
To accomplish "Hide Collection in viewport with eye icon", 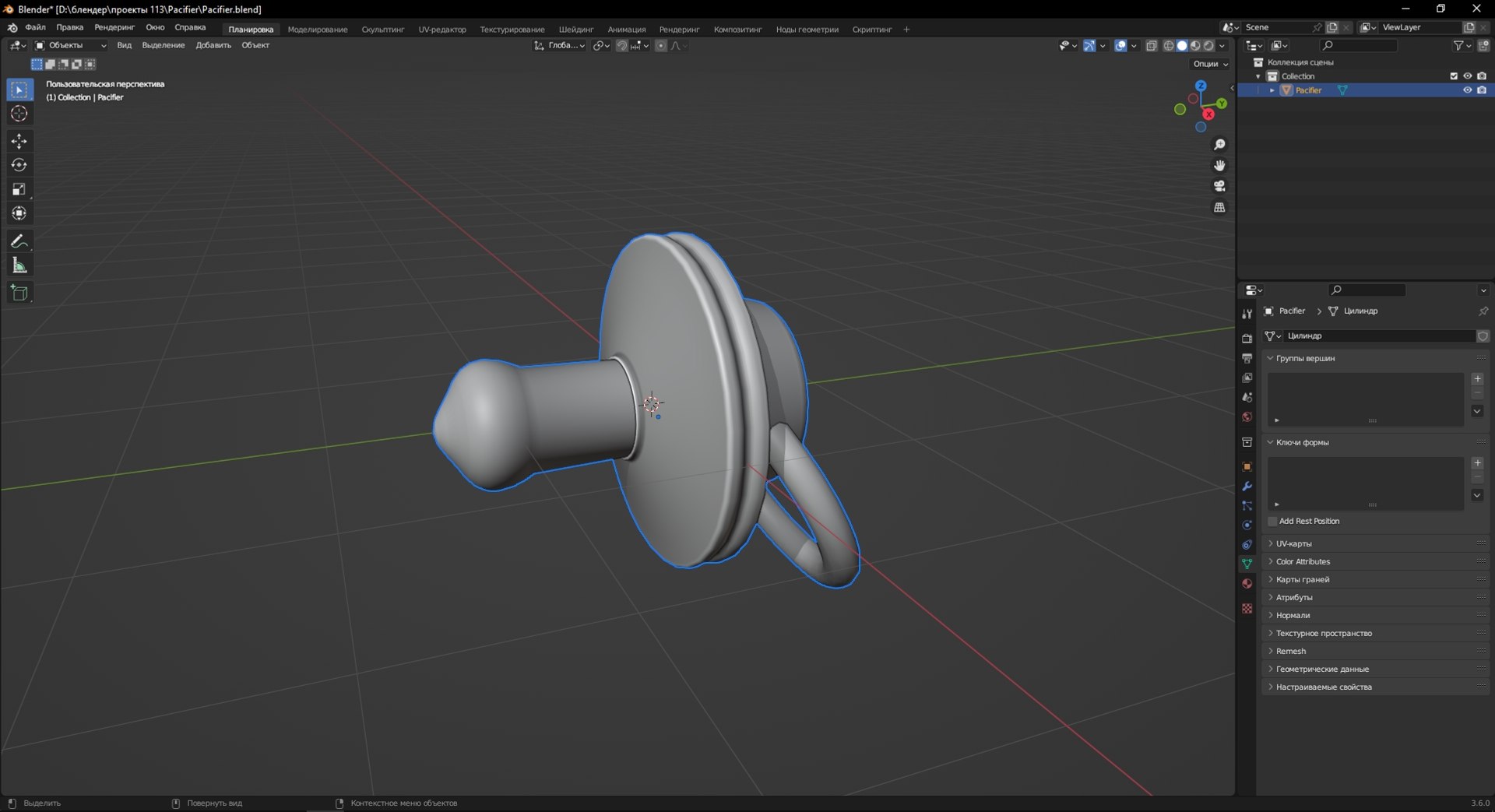I will (1467, 76).
